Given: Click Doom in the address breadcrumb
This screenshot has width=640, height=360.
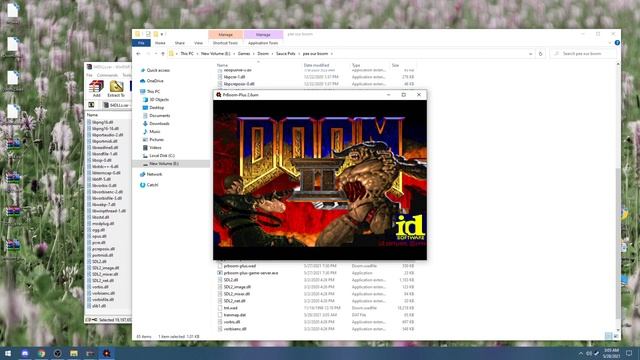Looking at the screenshot, I should 263,53.
